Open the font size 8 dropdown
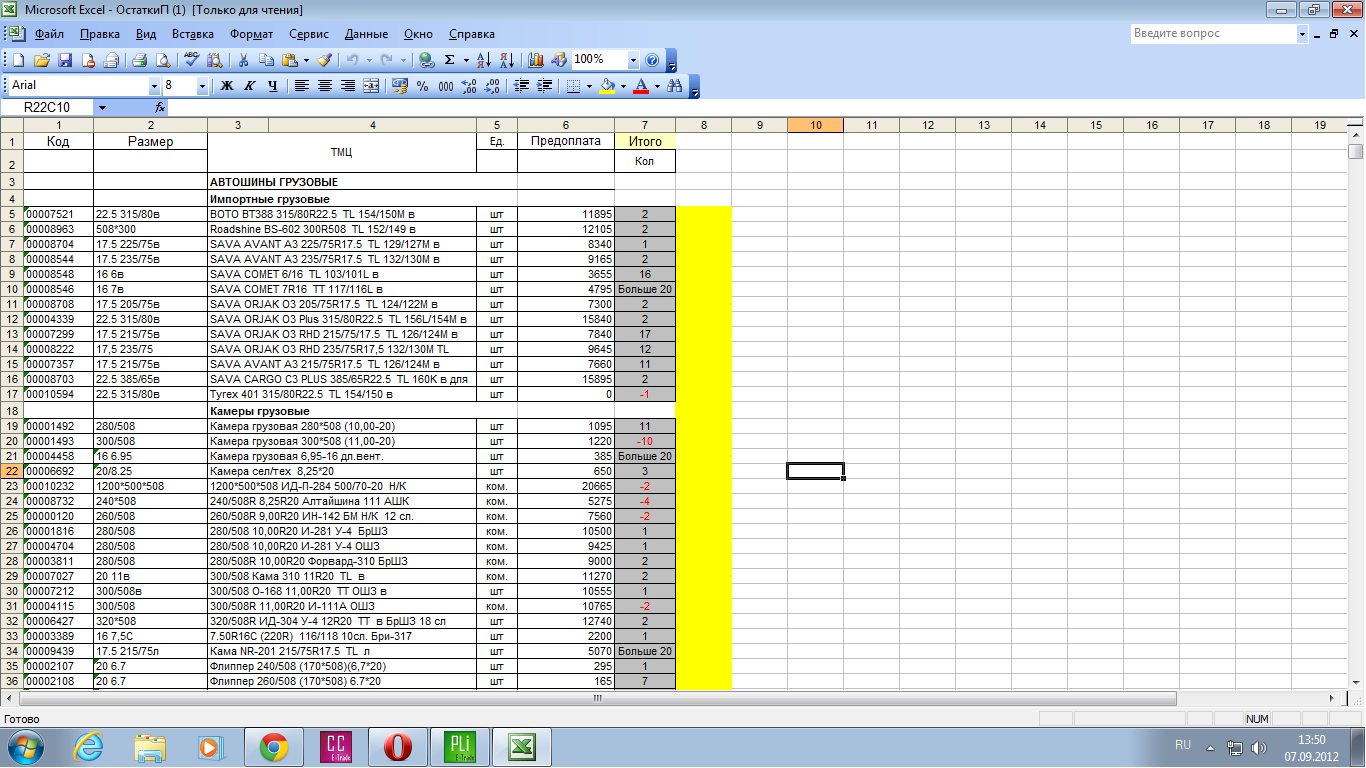 202,86
